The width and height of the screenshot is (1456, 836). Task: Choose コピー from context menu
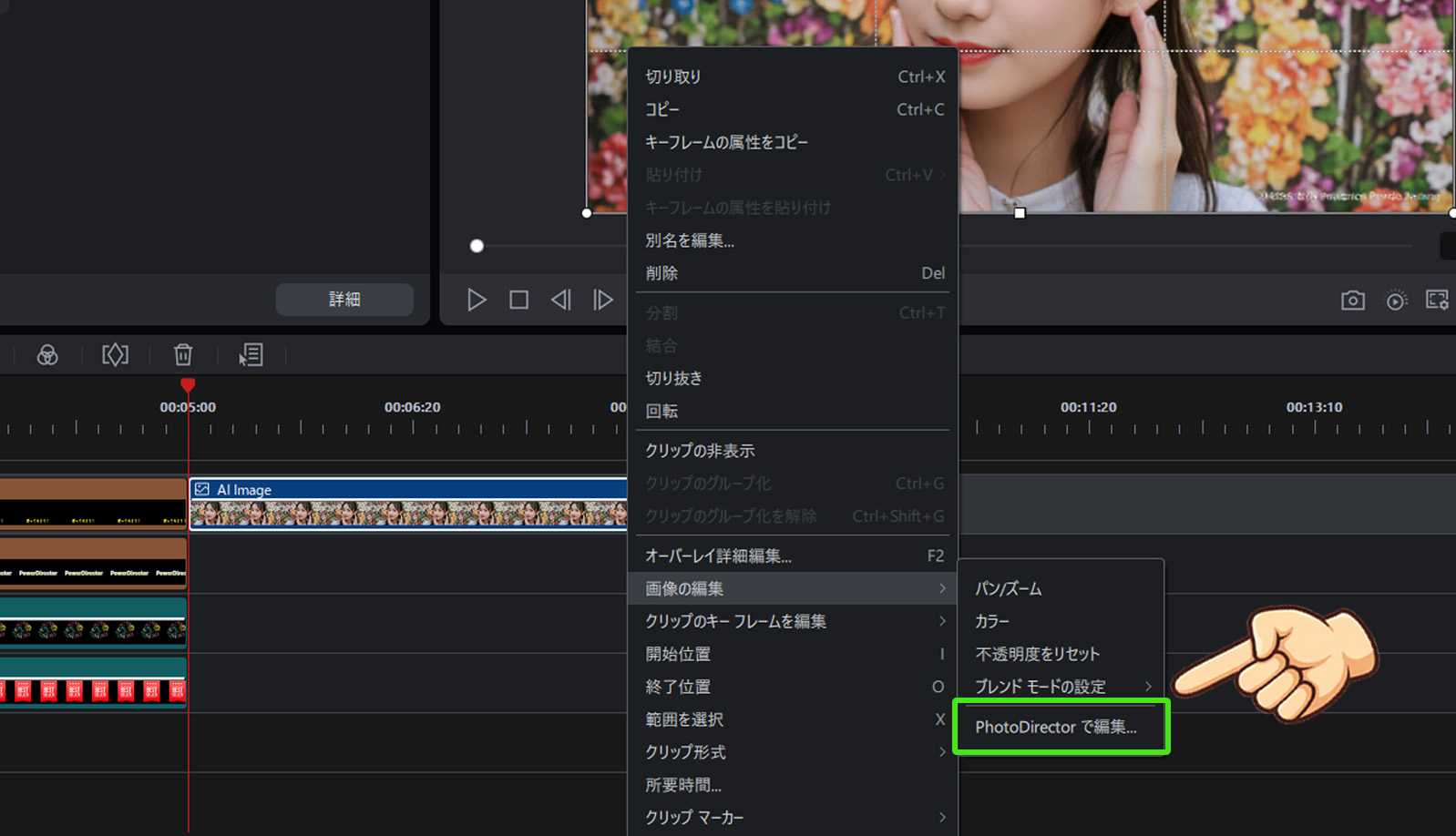[x=793, y=109]
